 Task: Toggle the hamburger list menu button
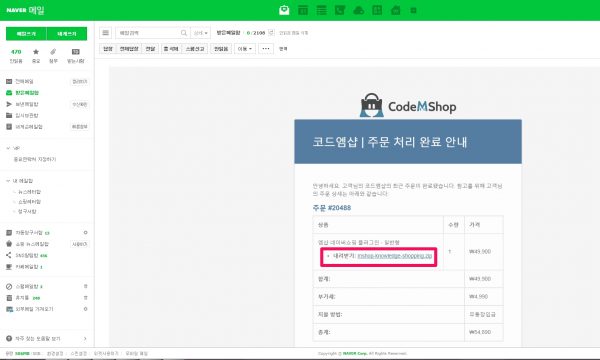tap(106, 33)
